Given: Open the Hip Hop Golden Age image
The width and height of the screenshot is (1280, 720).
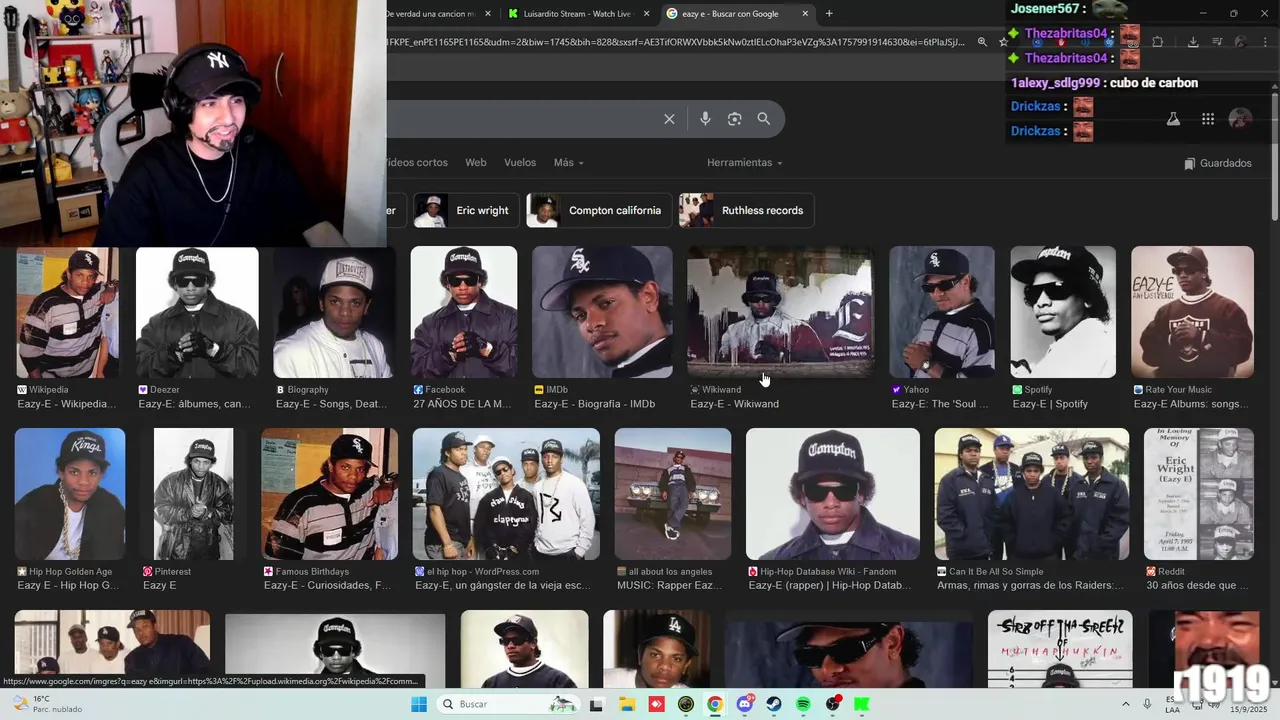Looking at the screenshot, I should coord(70,494).
